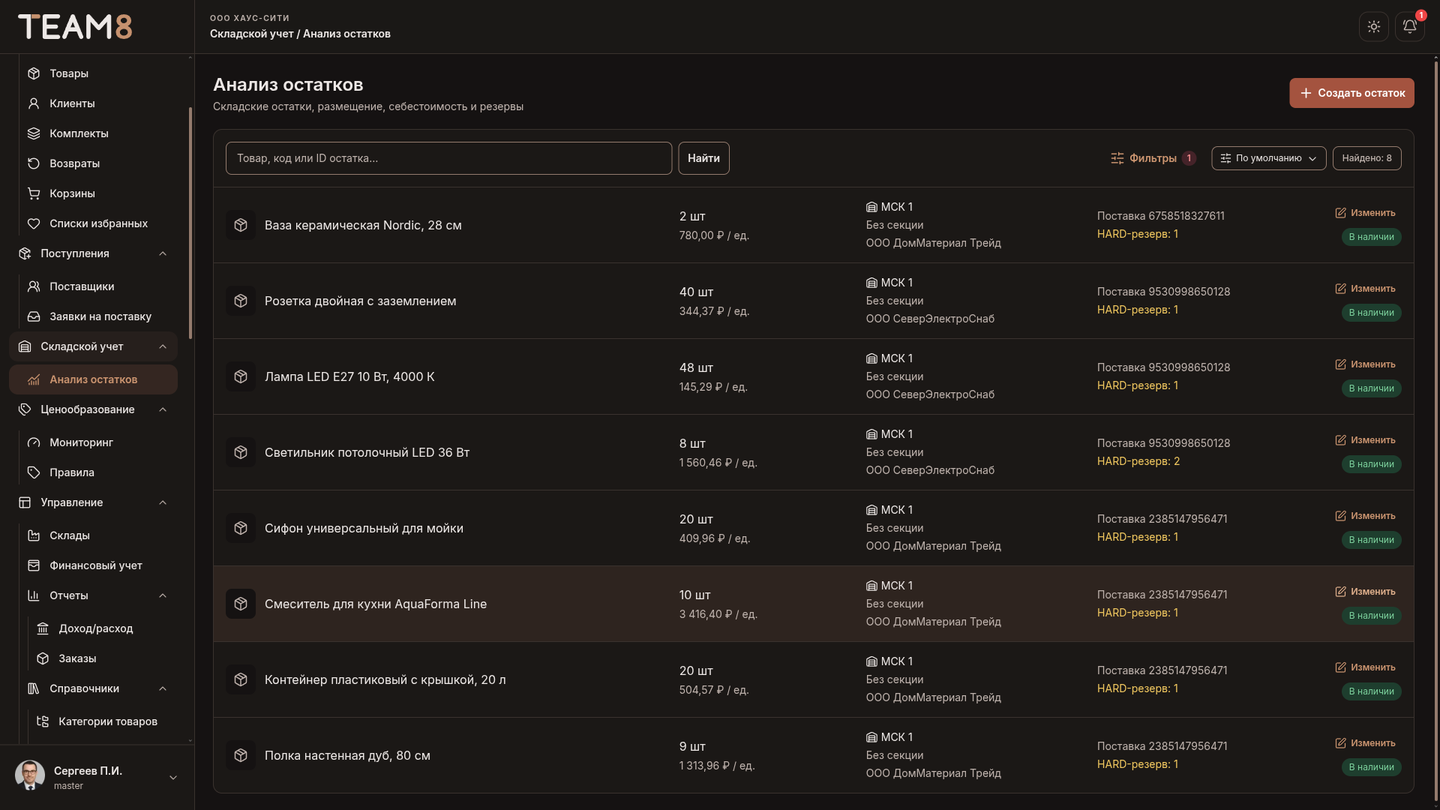
Task: Collapse the Управление section
Action: 163,503
